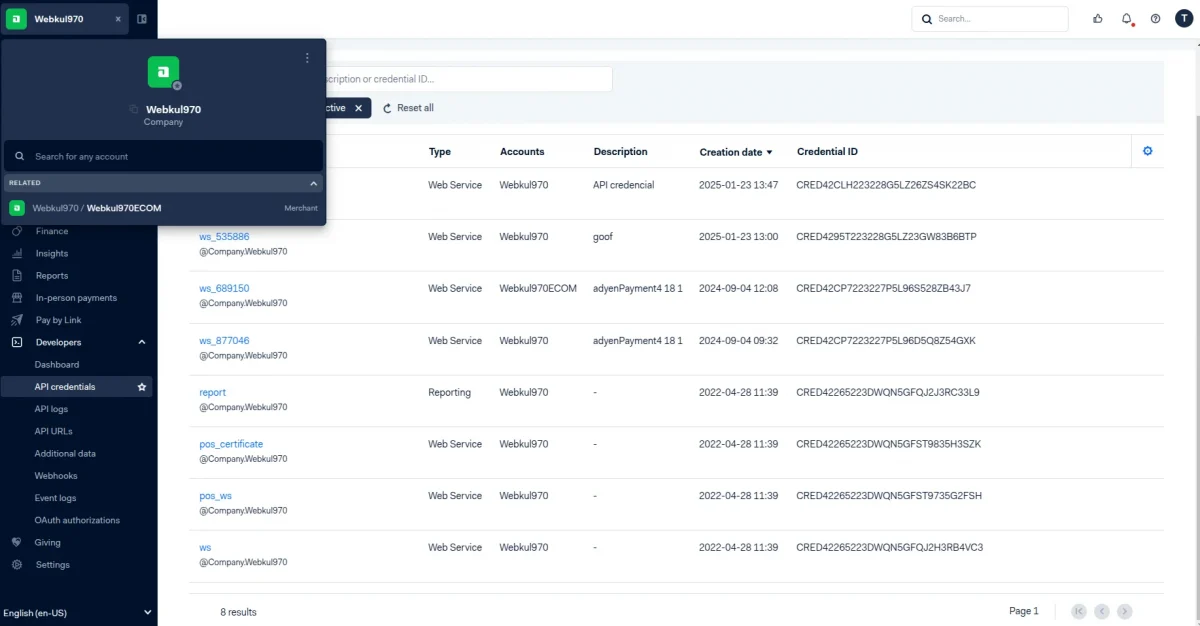The width and height of the screenshot is (1200, 626).
Task: Open In-person payments store icon
Action: pyautogui.click(x=16, y=298)
